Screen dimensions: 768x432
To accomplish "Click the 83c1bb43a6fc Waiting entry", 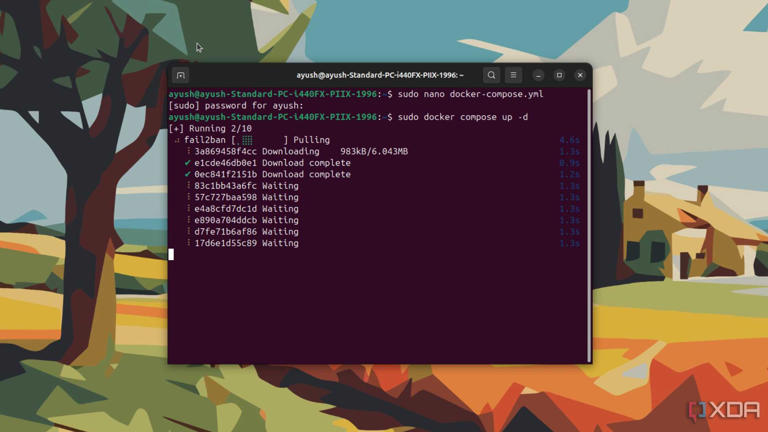I will [x=246, y=186].
